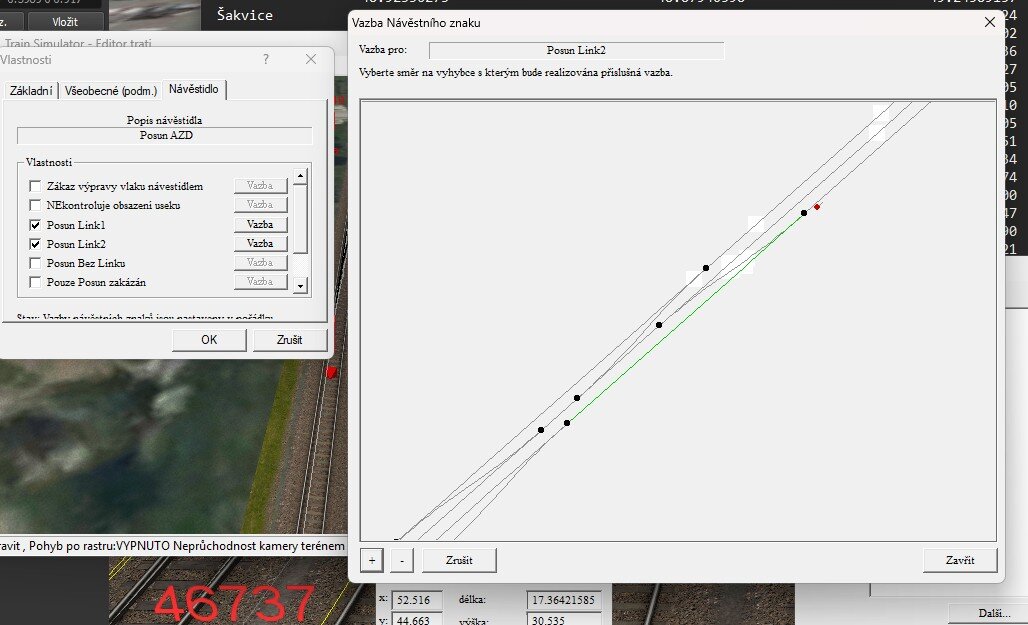Click the Šakvice label in the editor
Viewport: 1028px width, 625px height.
click(245, 15)
